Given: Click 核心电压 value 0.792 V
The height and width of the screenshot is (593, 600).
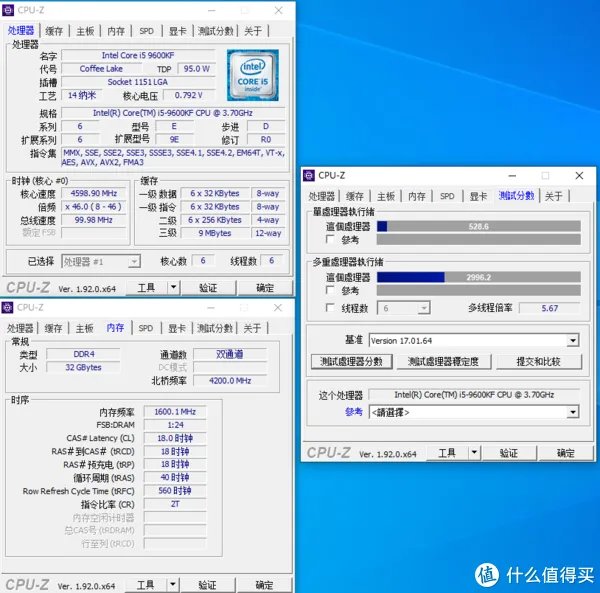Looking at the screenshot, I should pyautogui.click(x=189, y=95).
